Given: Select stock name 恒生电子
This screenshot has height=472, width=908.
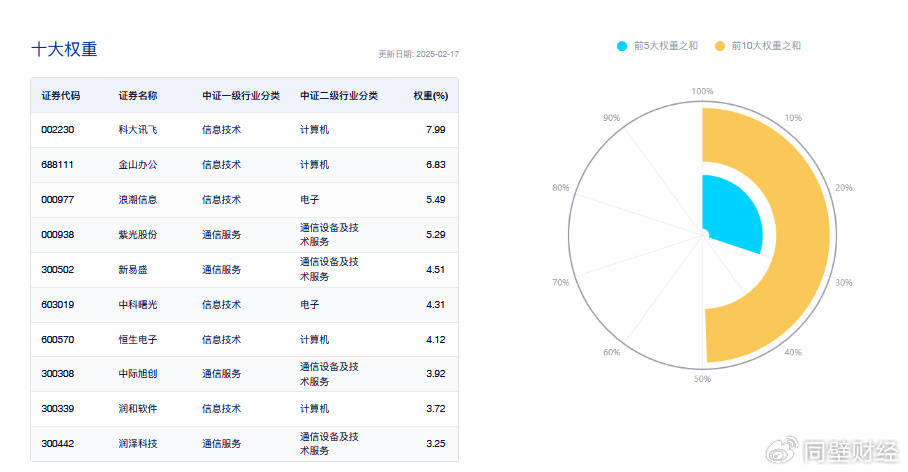Looking at the screenshot, I should click(x=138, y=339).
